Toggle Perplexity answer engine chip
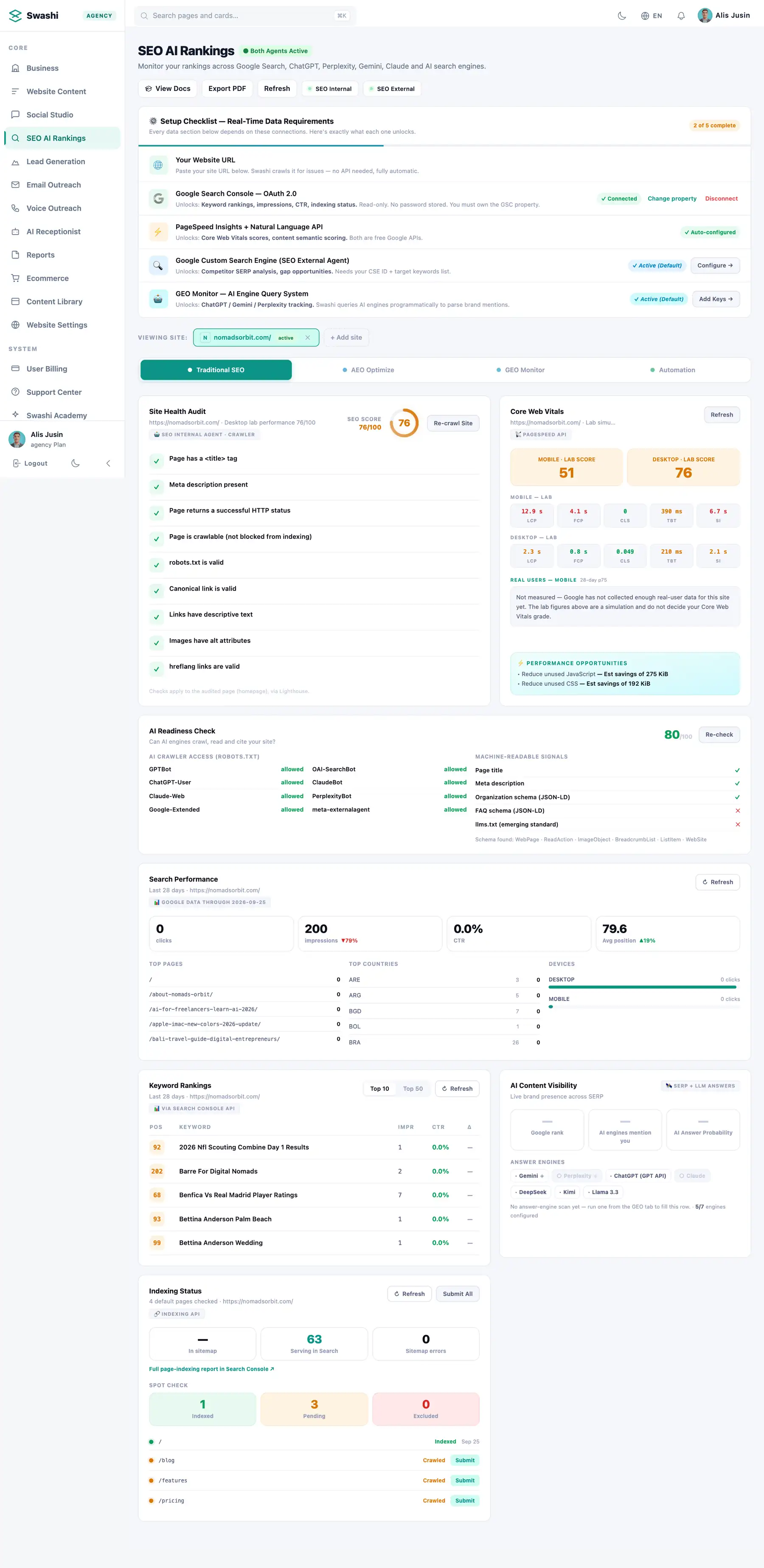 [577, 1176]
